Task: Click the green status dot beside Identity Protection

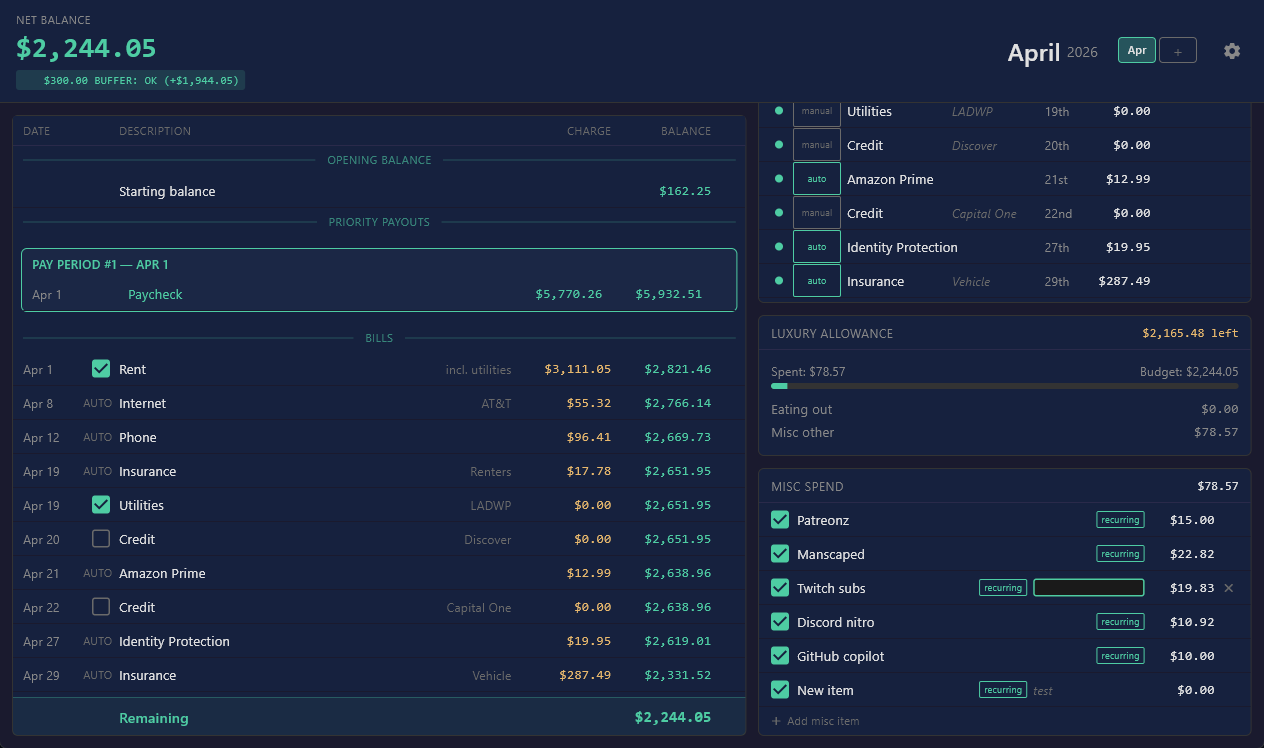Action: (779, 247)
